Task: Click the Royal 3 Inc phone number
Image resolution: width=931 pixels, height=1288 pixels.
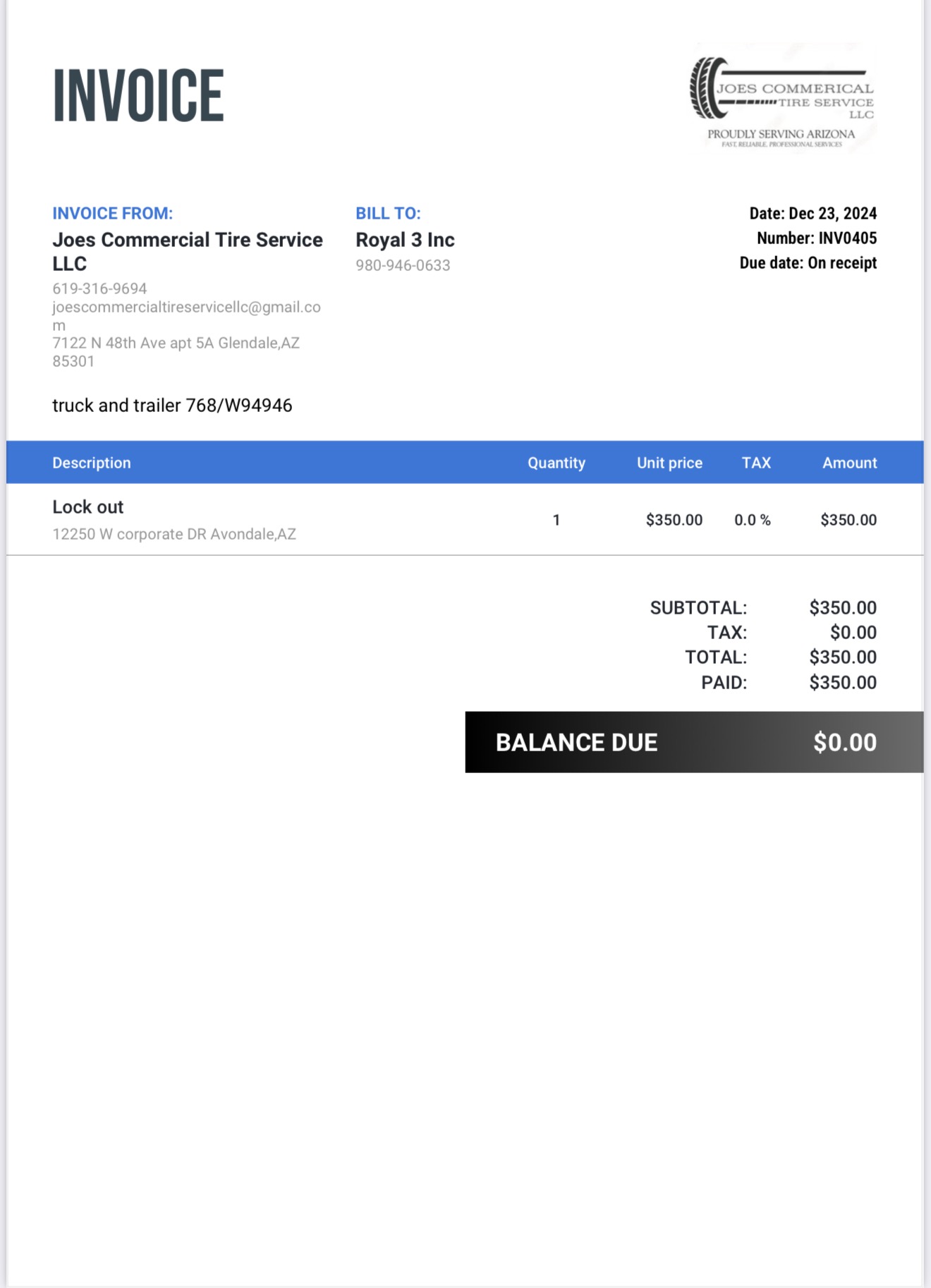Action: click(403, 265)
